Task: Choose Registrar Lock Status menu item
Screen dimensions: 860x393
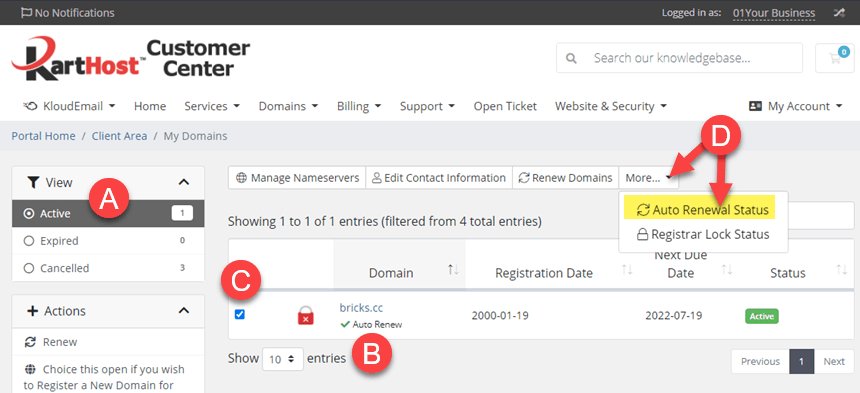Action: 703,235
